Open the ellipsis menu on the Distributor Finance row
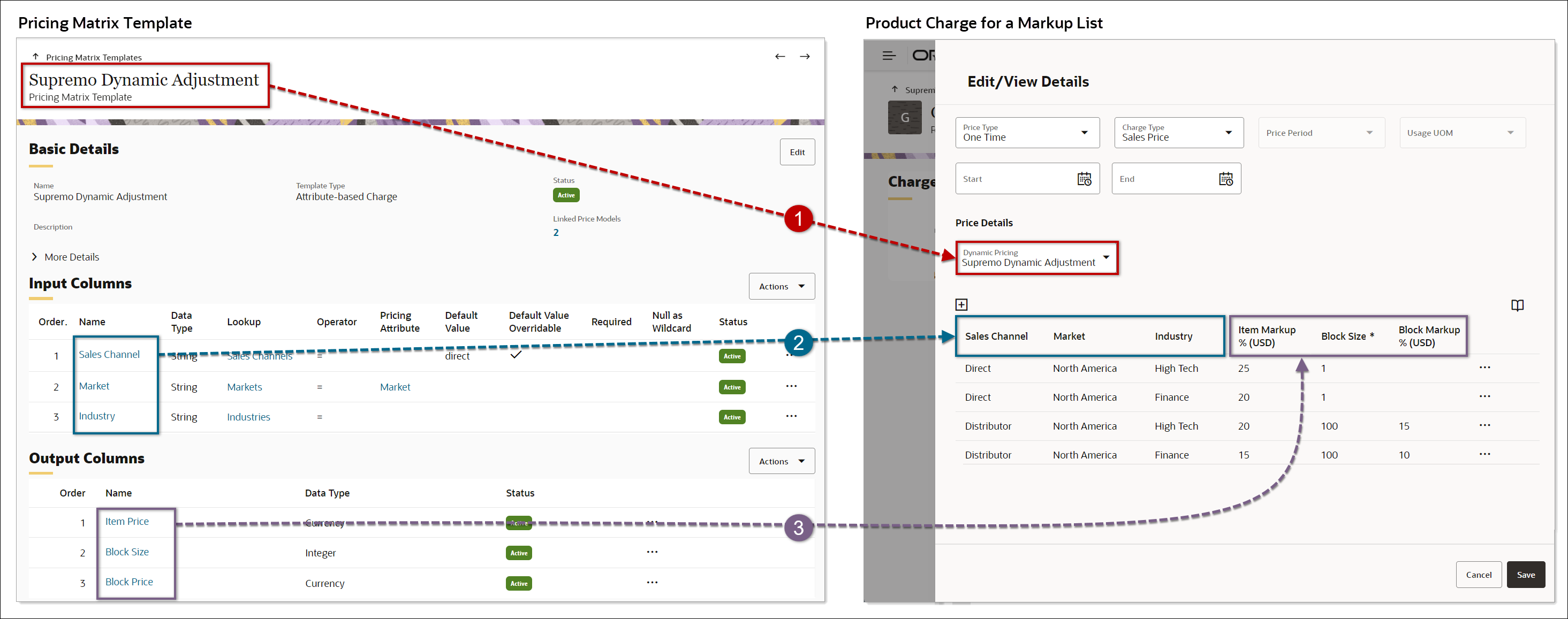 tap(1485, 454)
